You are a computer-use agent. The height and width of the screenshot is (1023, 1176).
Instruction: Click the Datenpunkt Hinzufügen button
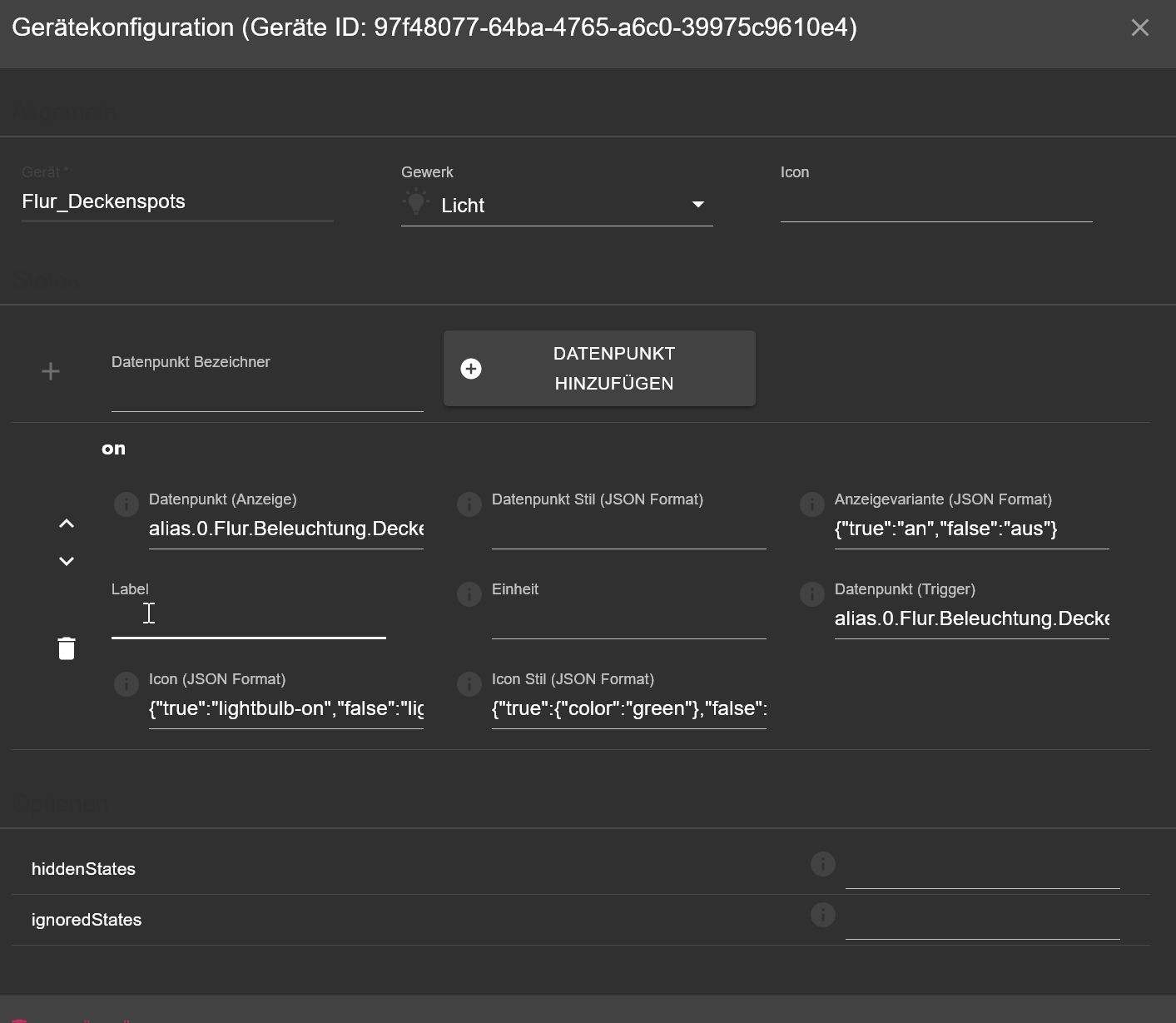click(x=599, y=369)
